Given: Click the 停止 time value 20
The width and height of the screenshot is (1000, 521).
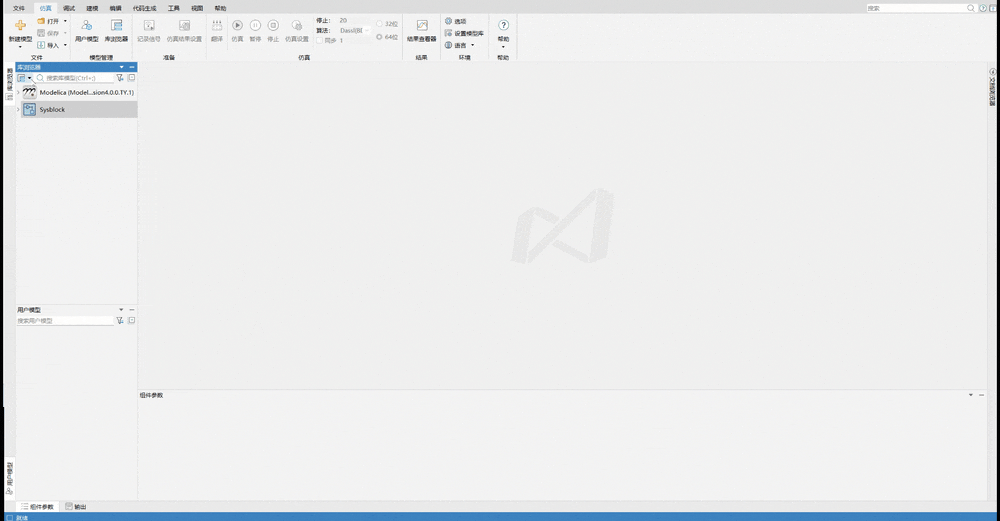Looking at the screenshot, I should pyautogui.click(x=343, y=20).
